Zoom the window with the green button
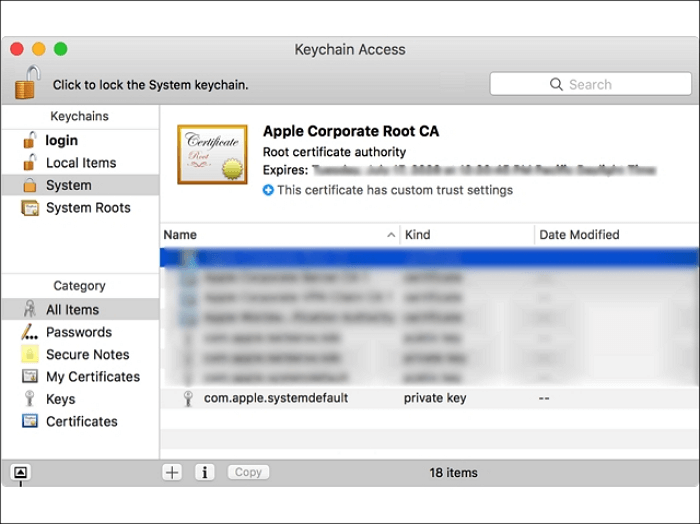Viewport: 700px width, 524px height. (x=61, y=49)
